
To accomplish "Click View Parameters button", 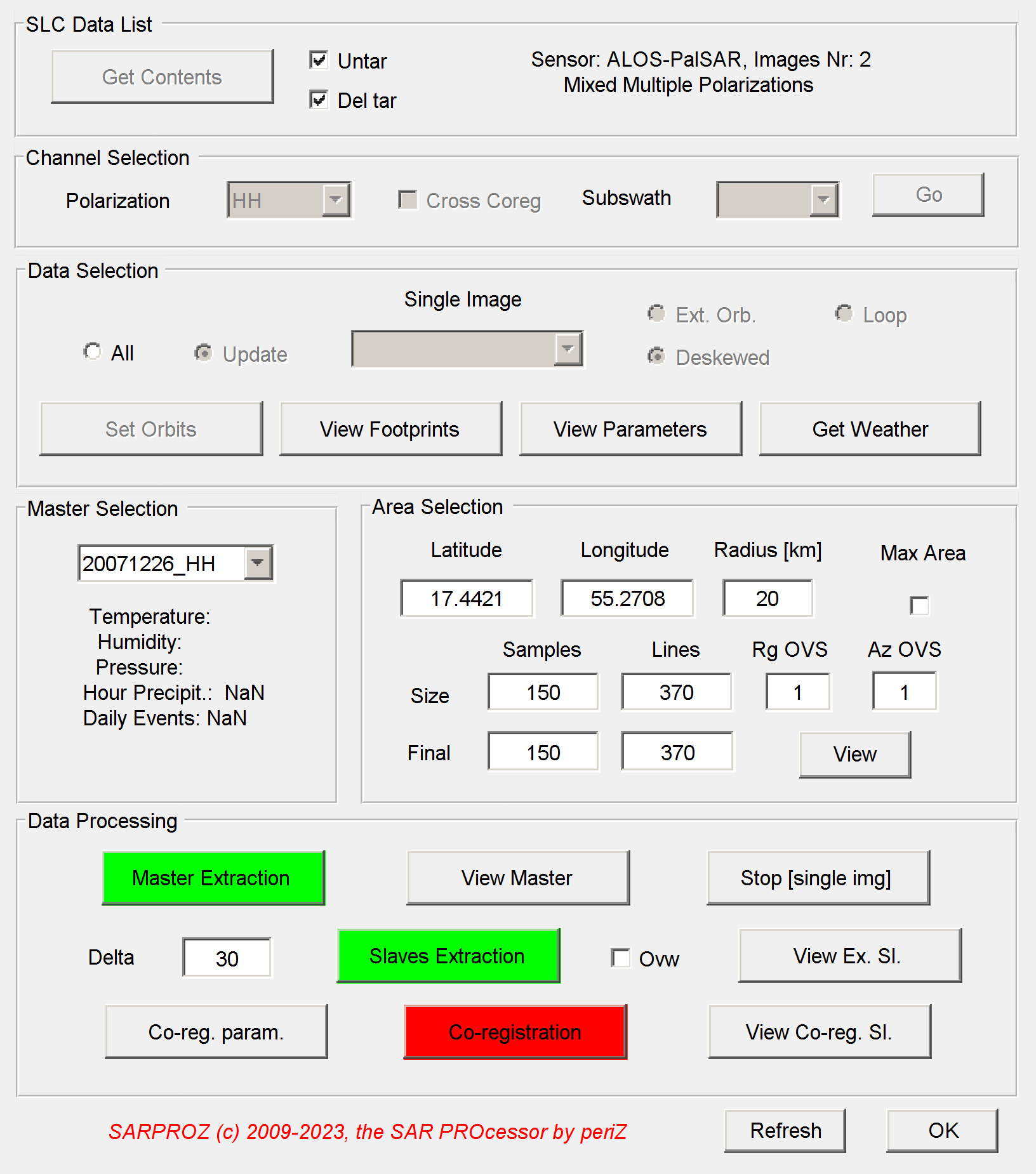I will tap(630, 429).
